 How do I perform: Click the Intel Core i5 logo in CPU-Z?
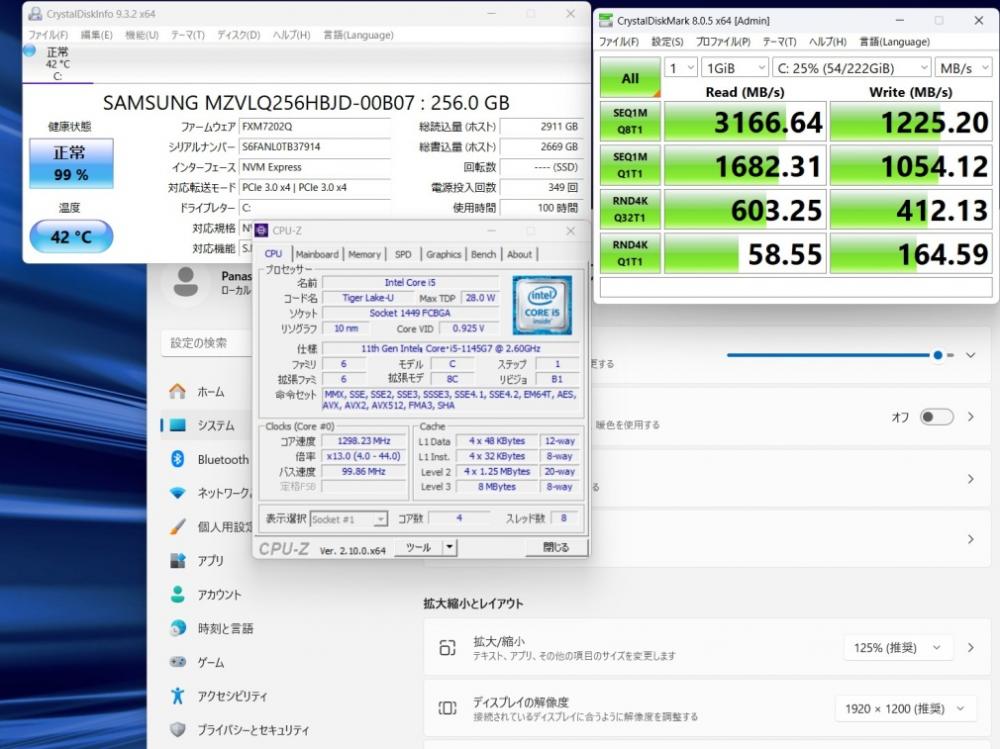tap(542, 305)
